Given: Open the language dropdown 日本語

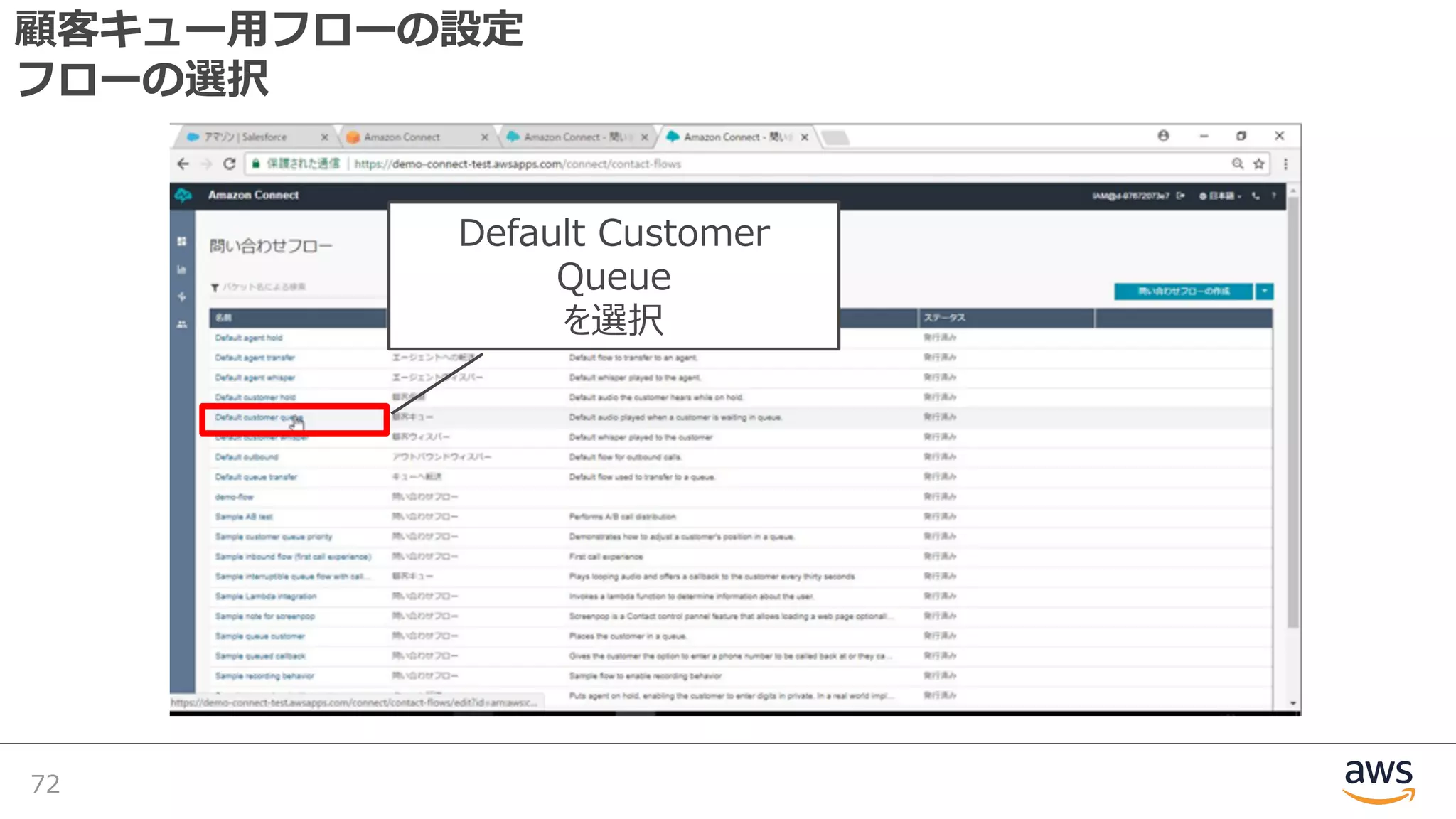Looking at the screenshot, I should (1221, 196).
